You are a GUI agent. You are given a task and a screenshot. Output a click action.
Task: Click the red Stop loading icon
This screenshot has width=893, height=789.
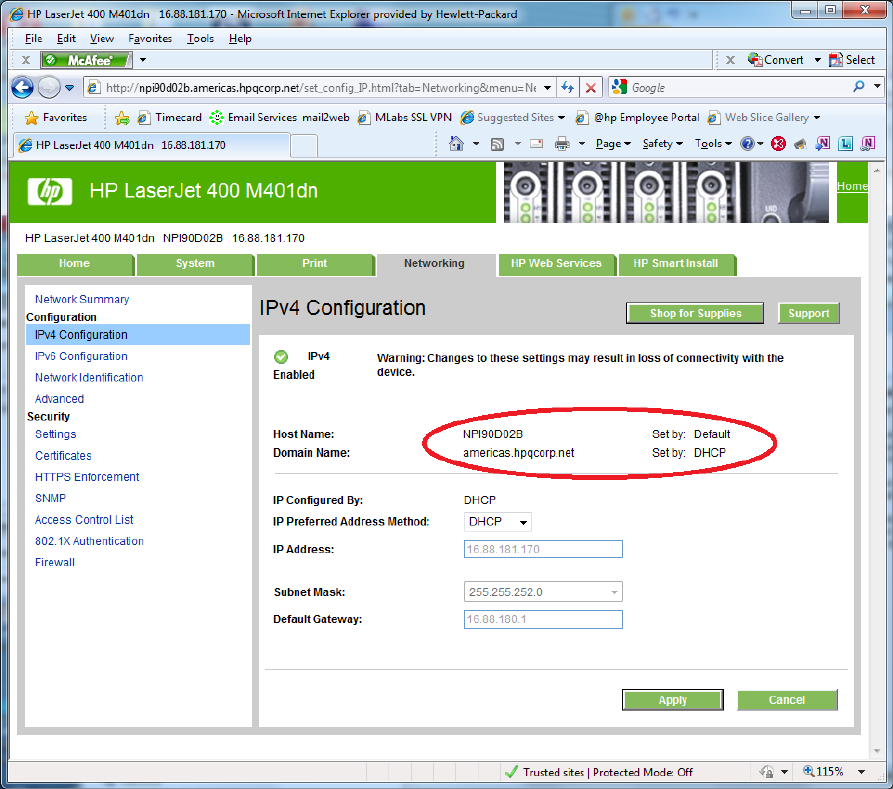click(591, 88)
